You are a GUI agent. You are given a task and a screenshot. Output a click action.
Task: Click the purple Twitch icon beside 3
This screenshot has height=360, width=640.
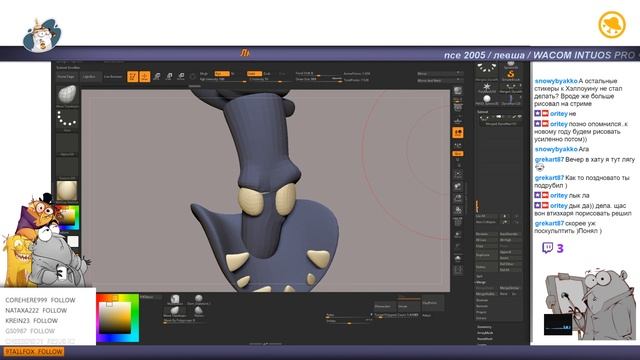(x=547, y=248)
